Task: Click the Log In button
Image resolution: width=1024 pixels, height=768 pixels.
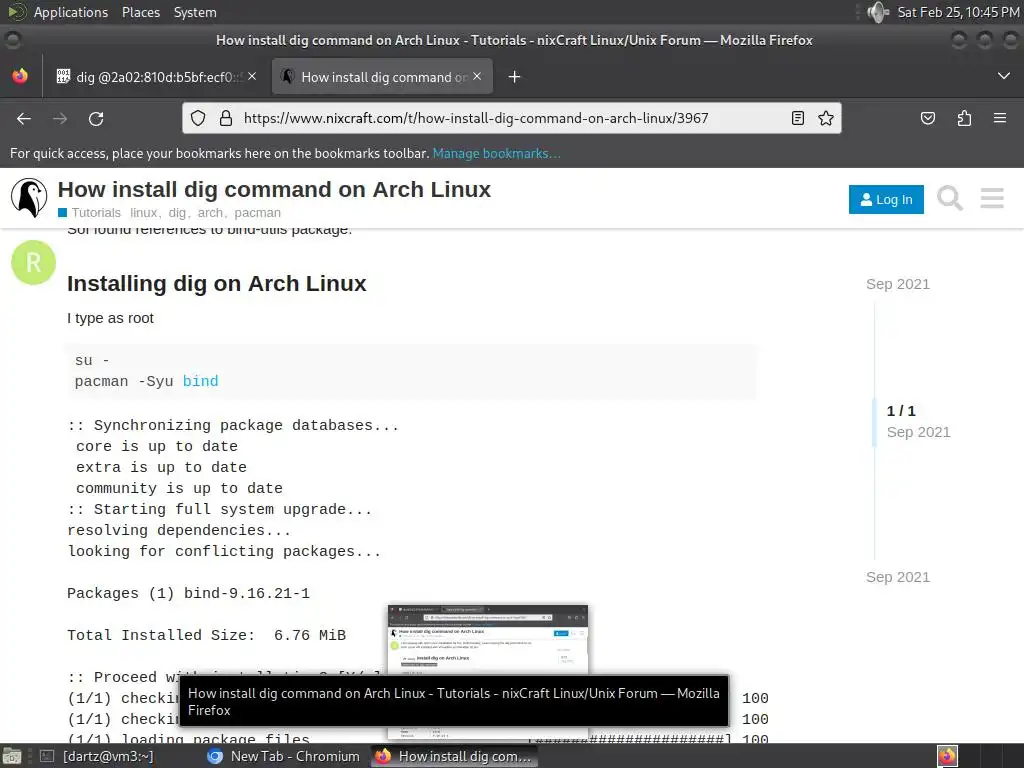Action: coord(886,199)
